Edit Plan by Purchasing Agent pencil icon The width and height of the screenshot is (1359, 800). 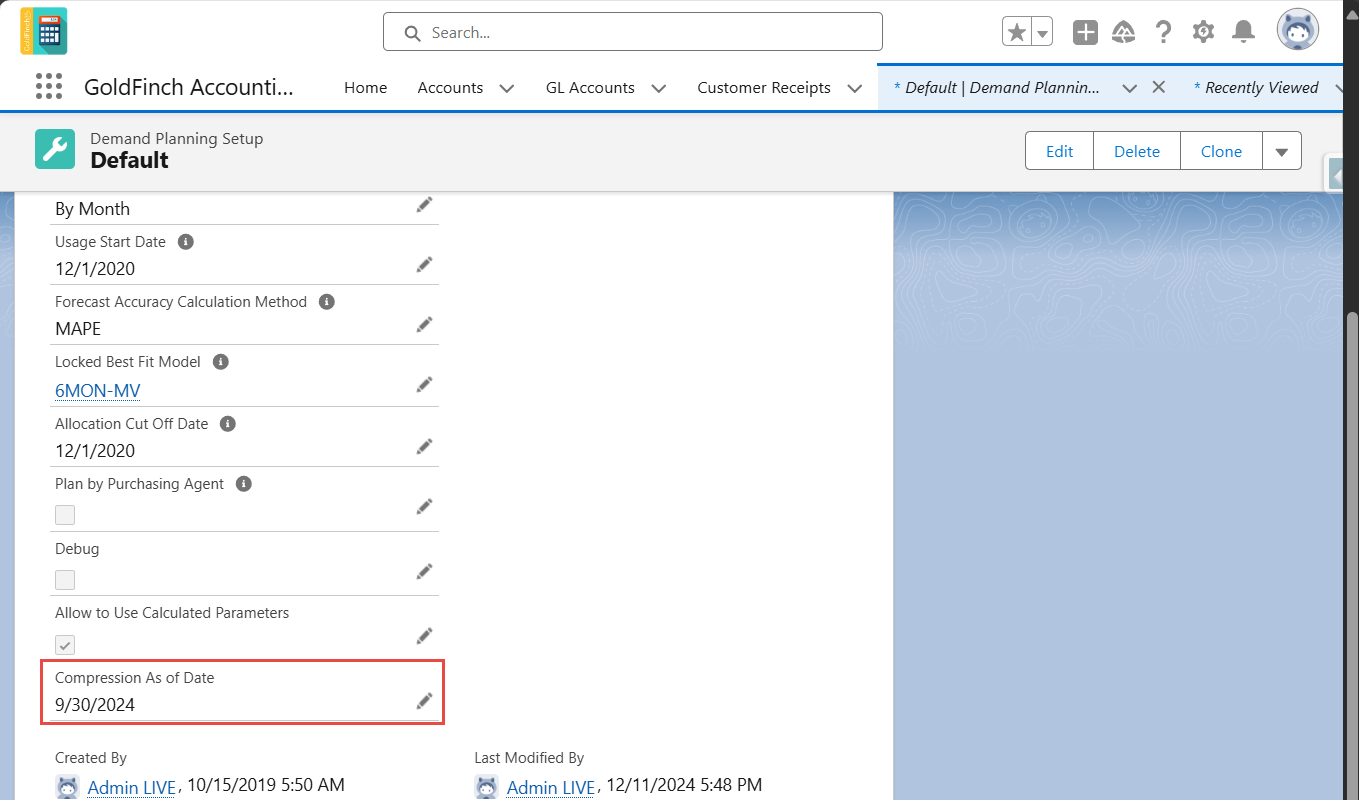click(x=425, y=506)
